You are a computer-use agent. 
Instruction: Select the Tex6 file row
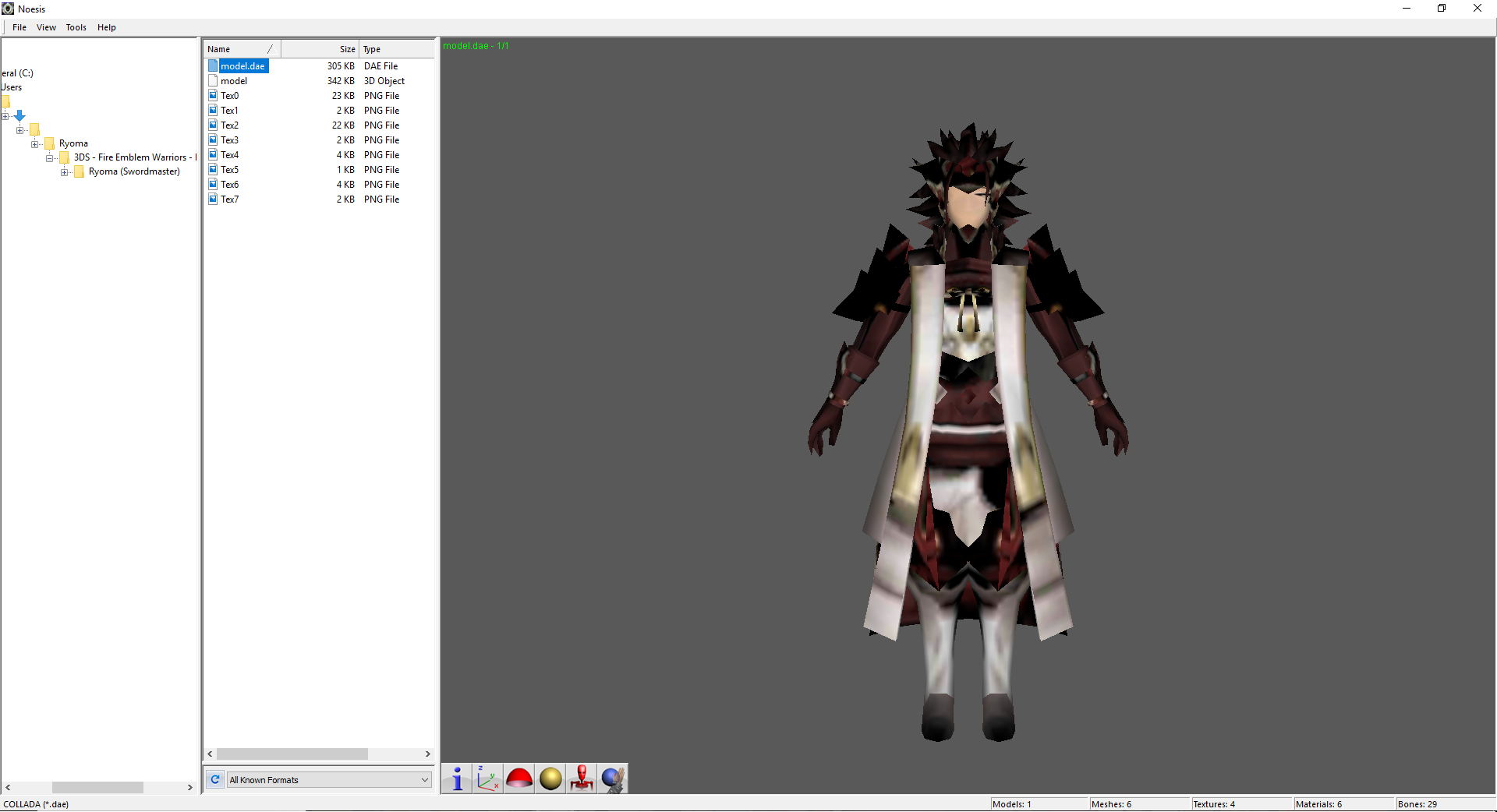(x=319, y=185)
